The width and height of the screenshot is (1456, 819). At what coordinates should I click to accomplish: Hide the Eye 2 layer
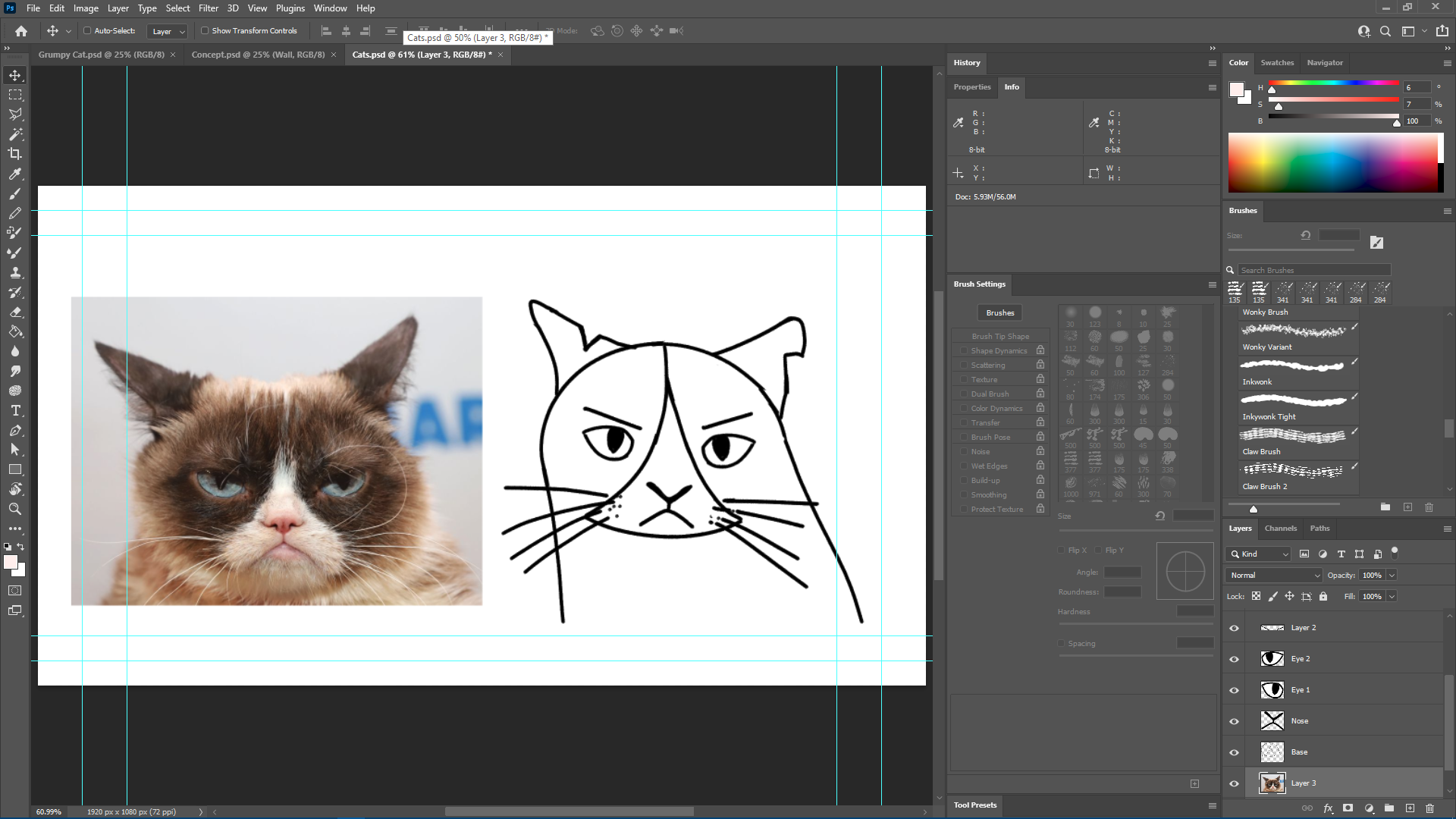click(x=1234, y=659)
